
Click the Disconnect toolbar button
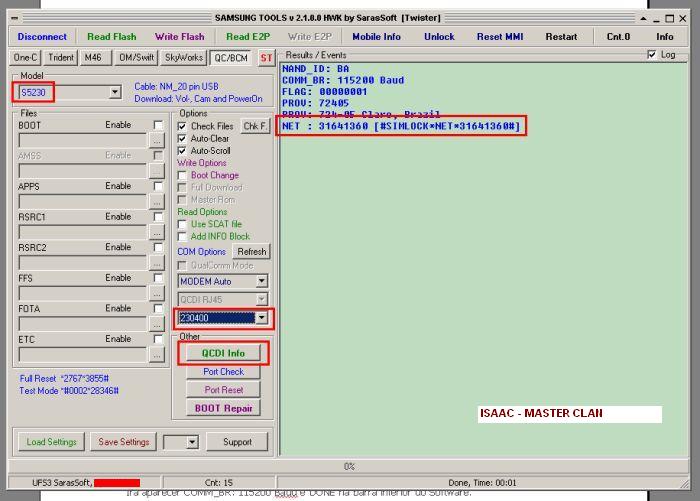42,37
